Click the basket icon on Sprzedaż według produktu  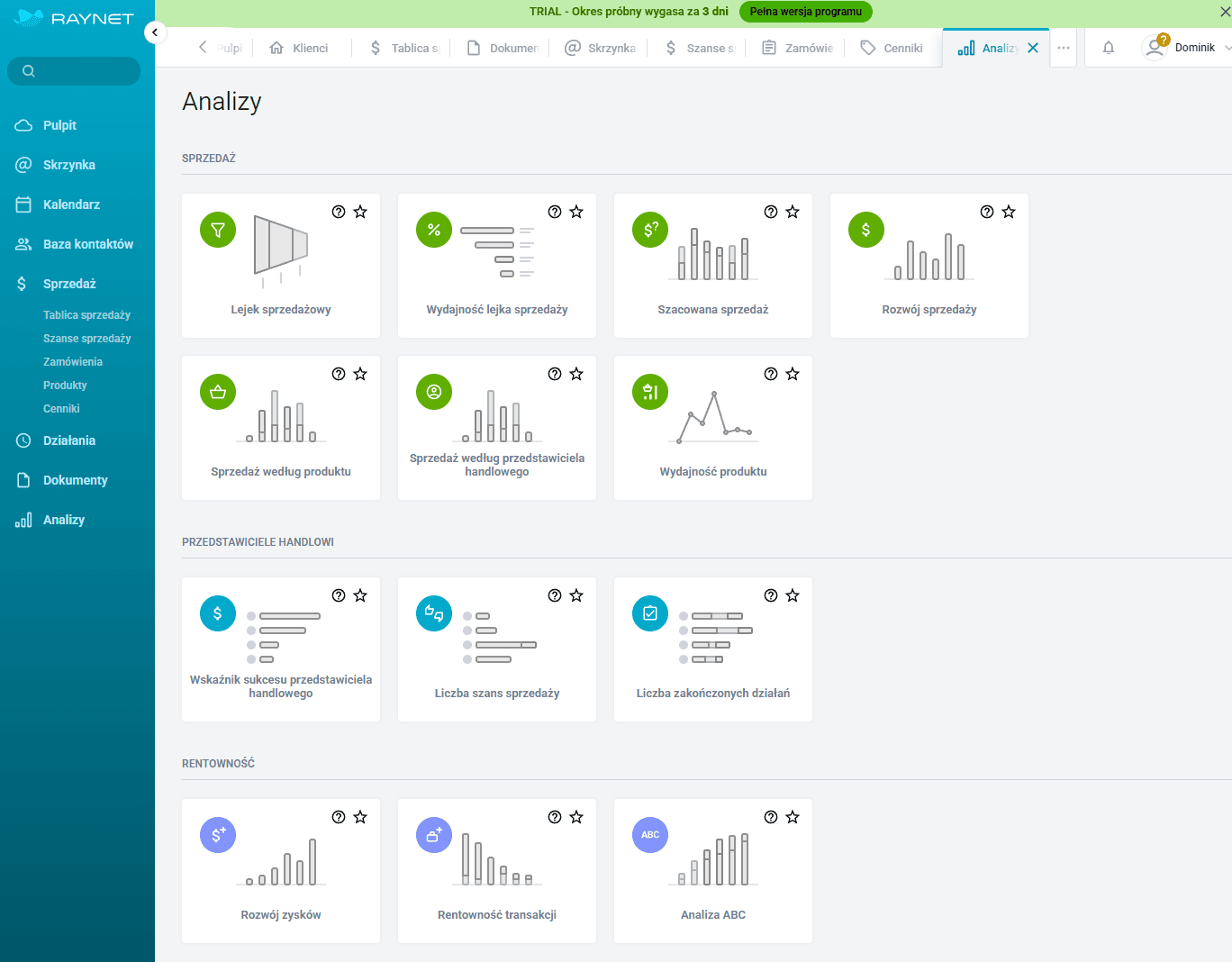pos(218,392)
